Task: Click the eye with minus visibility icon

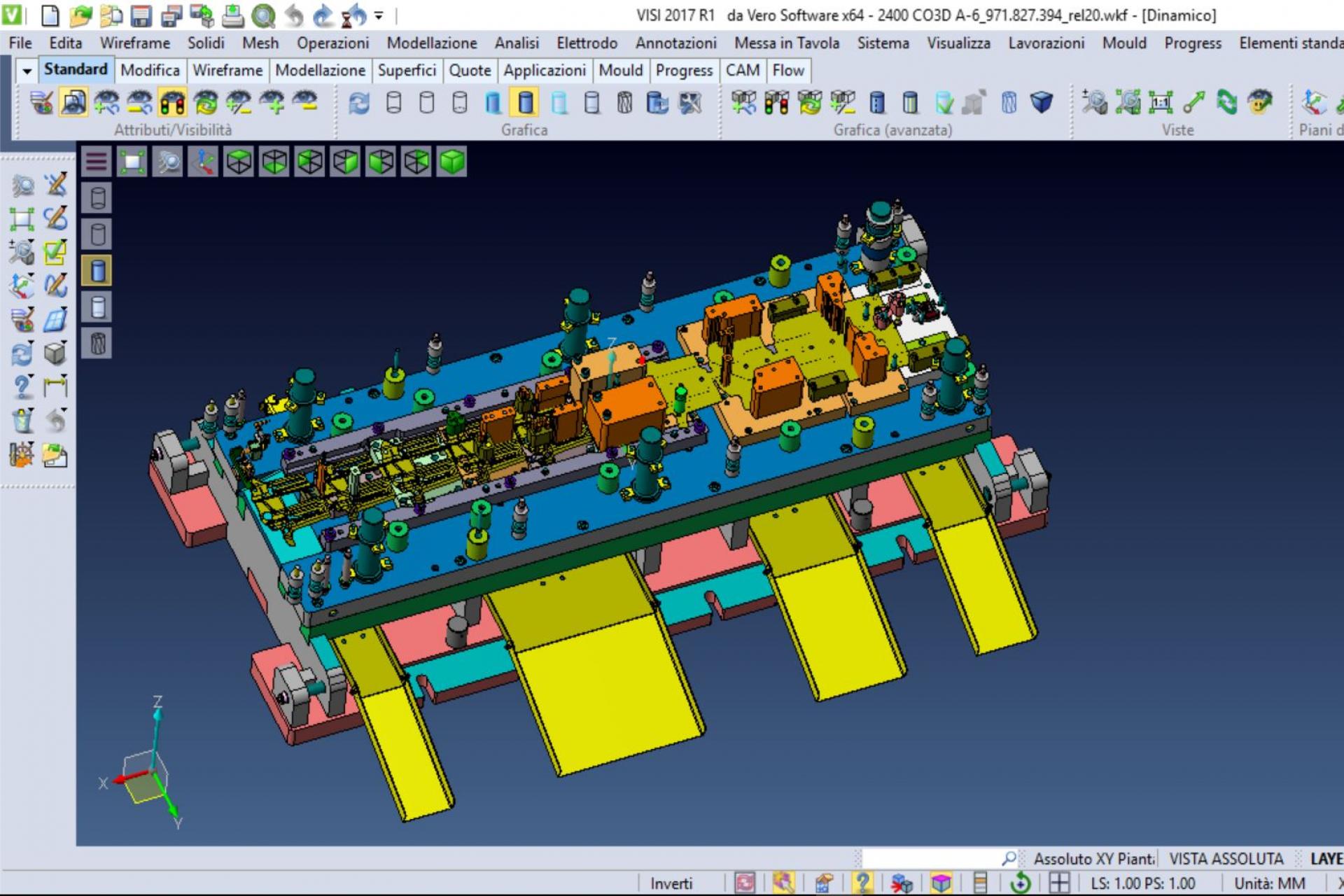Action: (305, 103)
